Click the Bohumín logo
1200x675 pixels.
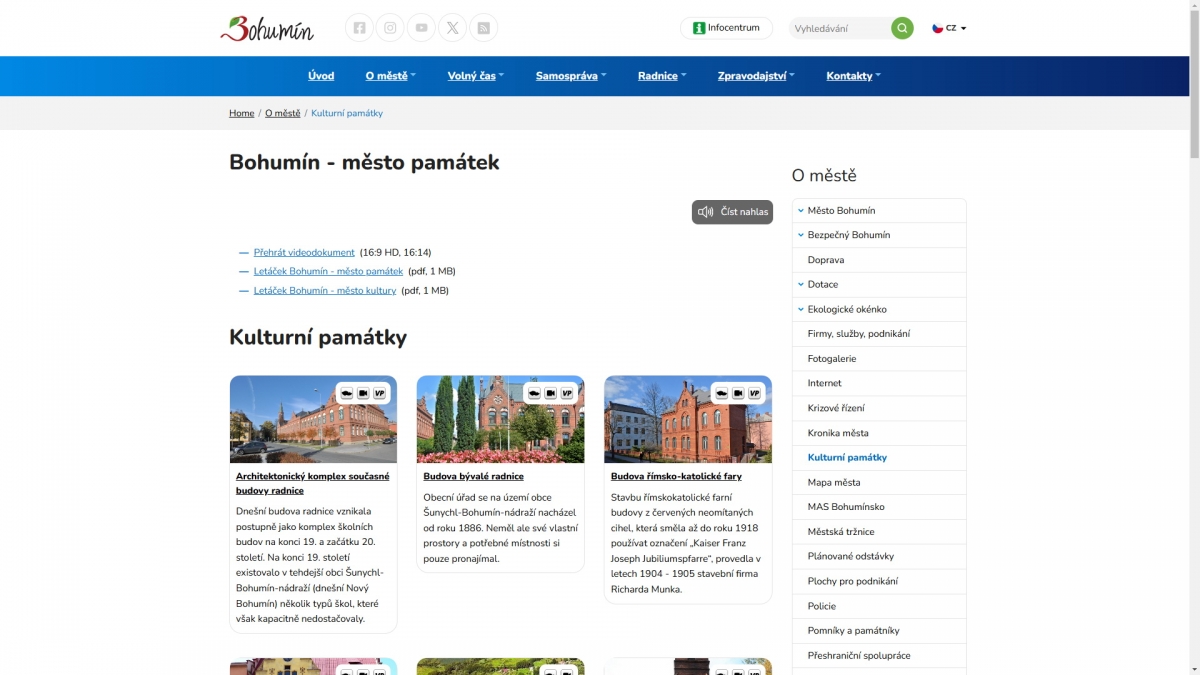267,28
